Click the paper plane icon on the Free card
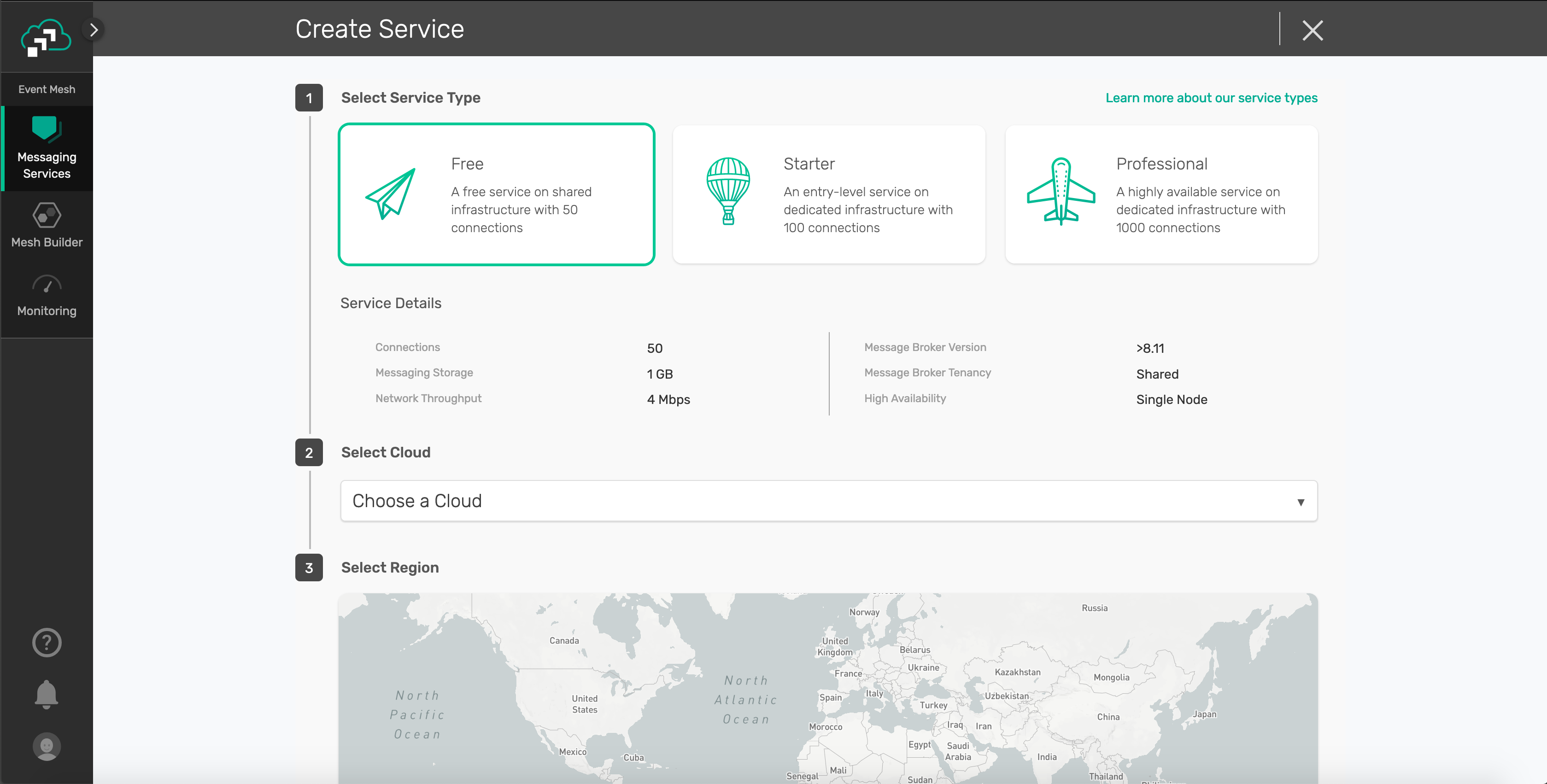Viewport: 1547px width, 784px height. (391, 193)
